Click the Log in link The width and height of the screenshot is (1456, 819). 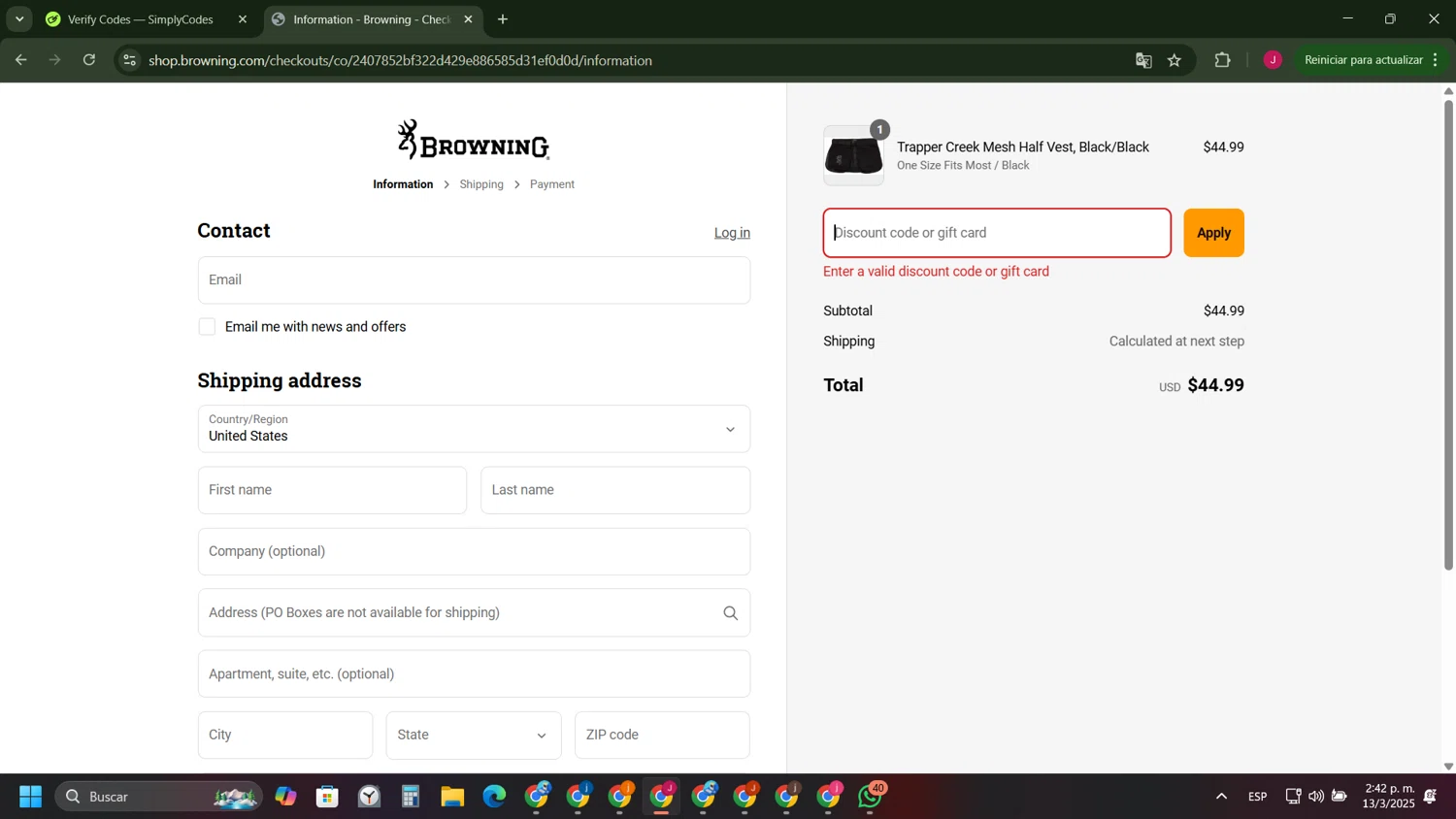[732, 233]
